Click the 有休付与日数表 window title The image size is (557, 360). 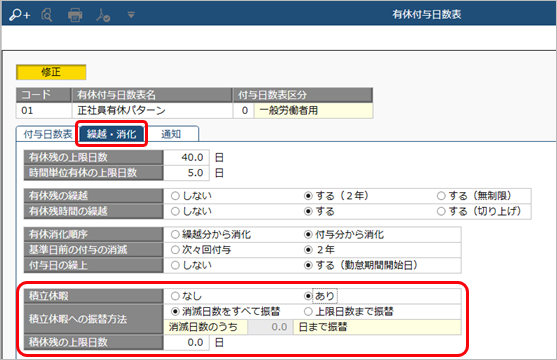427,15
